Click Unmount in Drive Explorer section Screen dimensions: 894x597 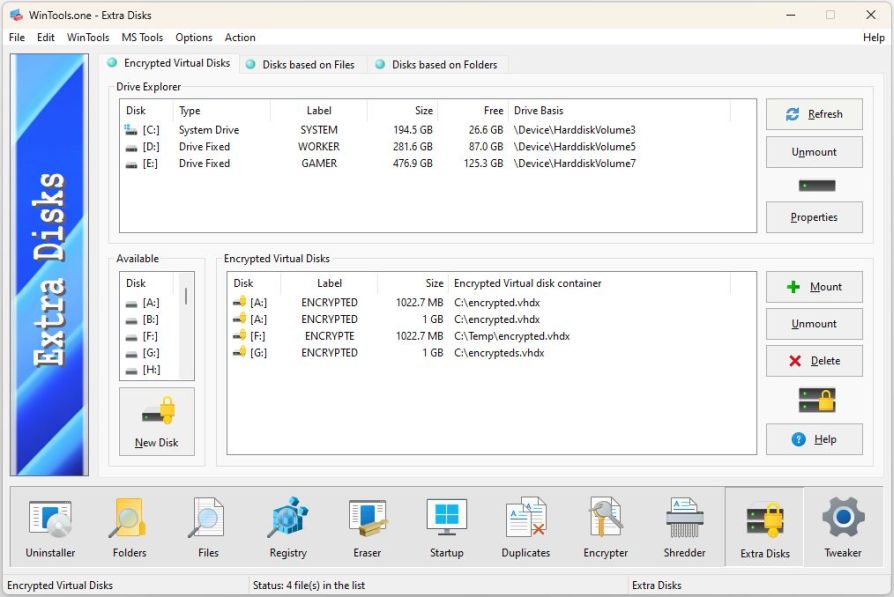click(x=814, y=152)
